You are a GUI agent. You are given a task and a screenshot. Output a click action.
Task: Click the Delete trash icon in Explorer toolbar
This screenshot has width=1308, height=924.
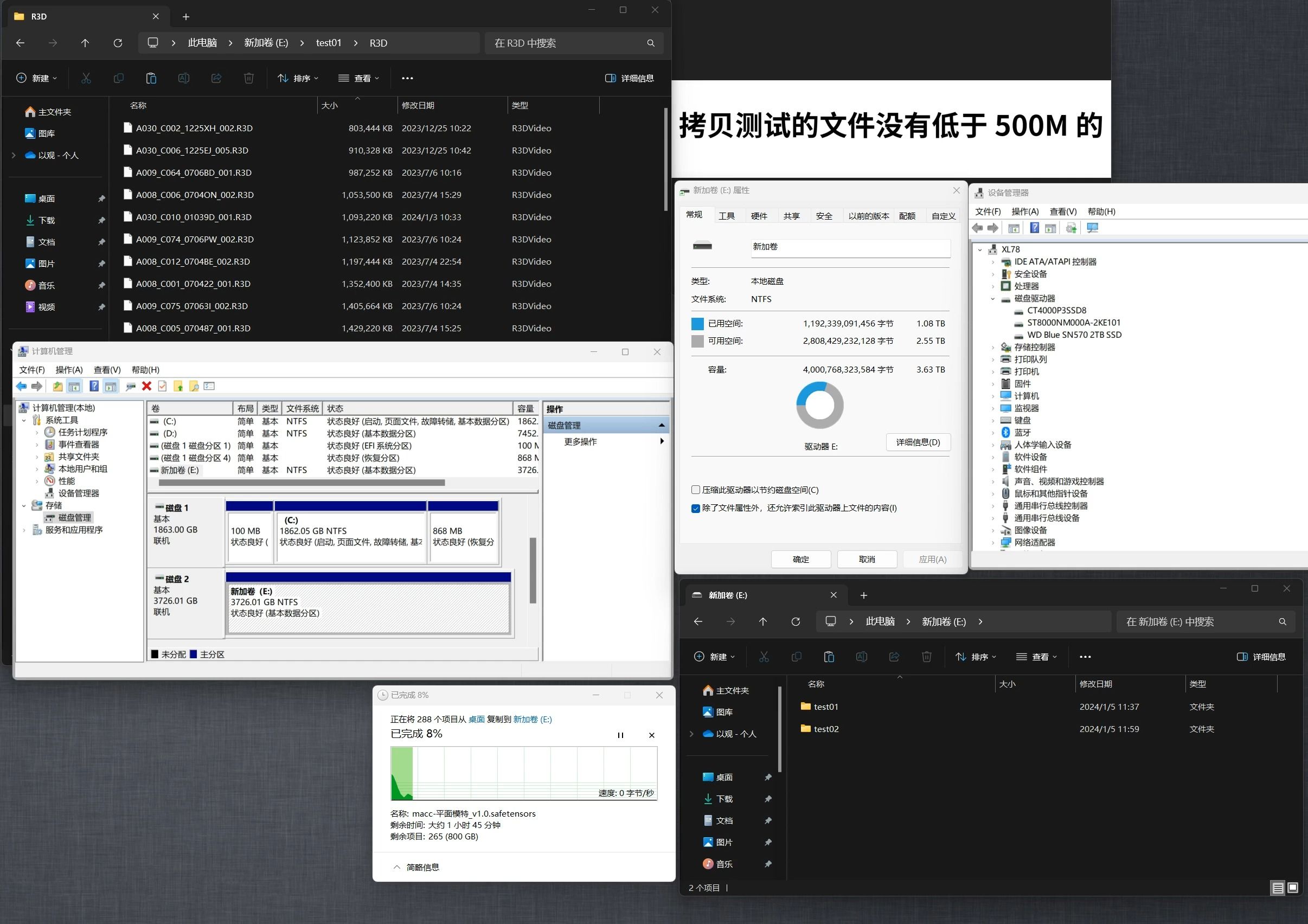(x=248, y=78)
